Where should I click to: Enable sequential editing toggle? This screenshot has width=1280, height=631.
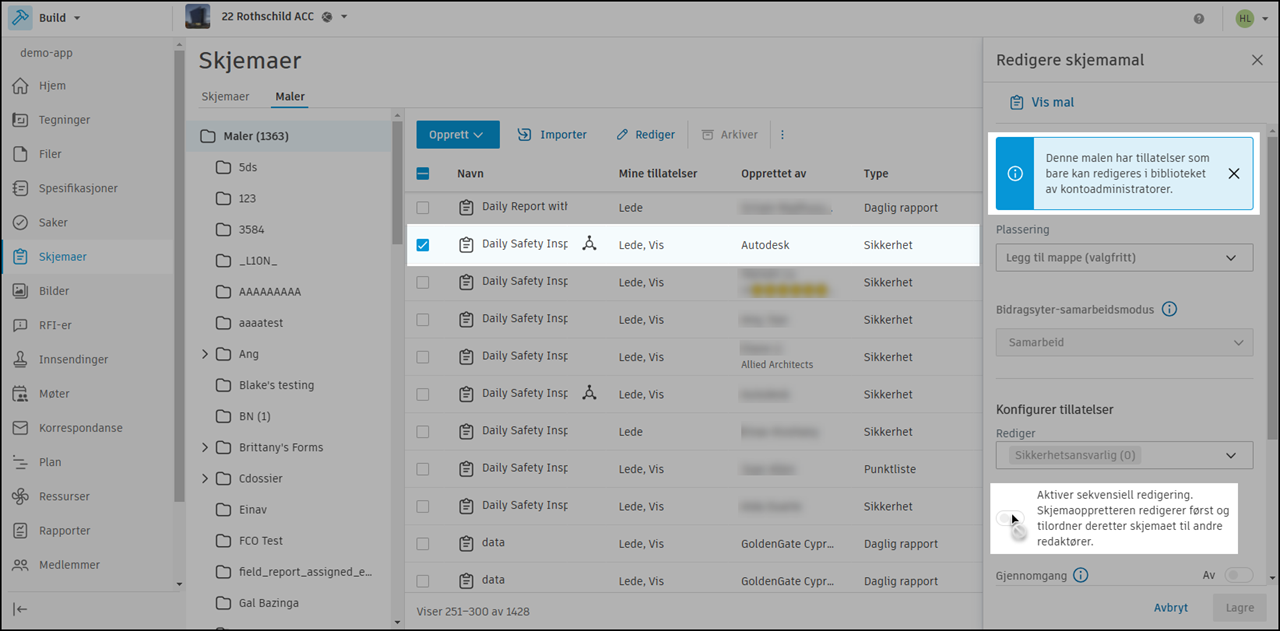(x=1011, y=518)
